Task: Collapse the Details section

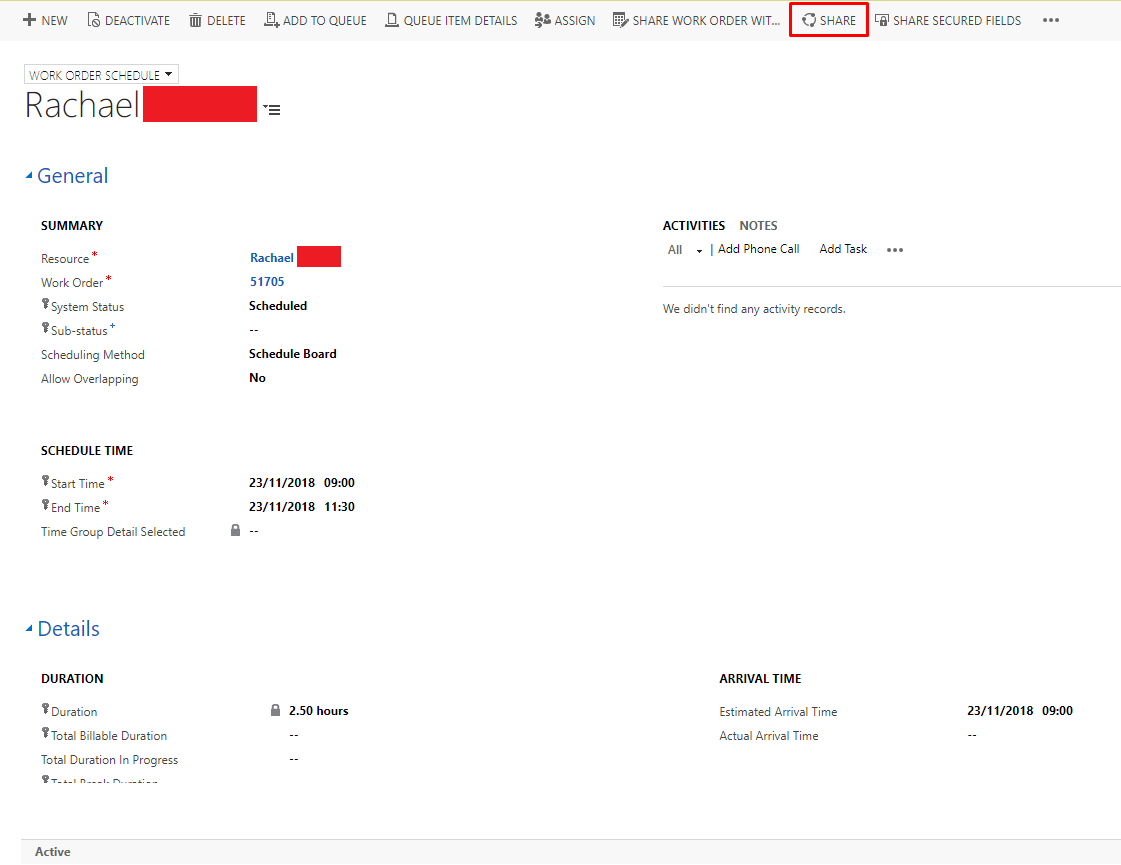Action: [x=29, y=629]
